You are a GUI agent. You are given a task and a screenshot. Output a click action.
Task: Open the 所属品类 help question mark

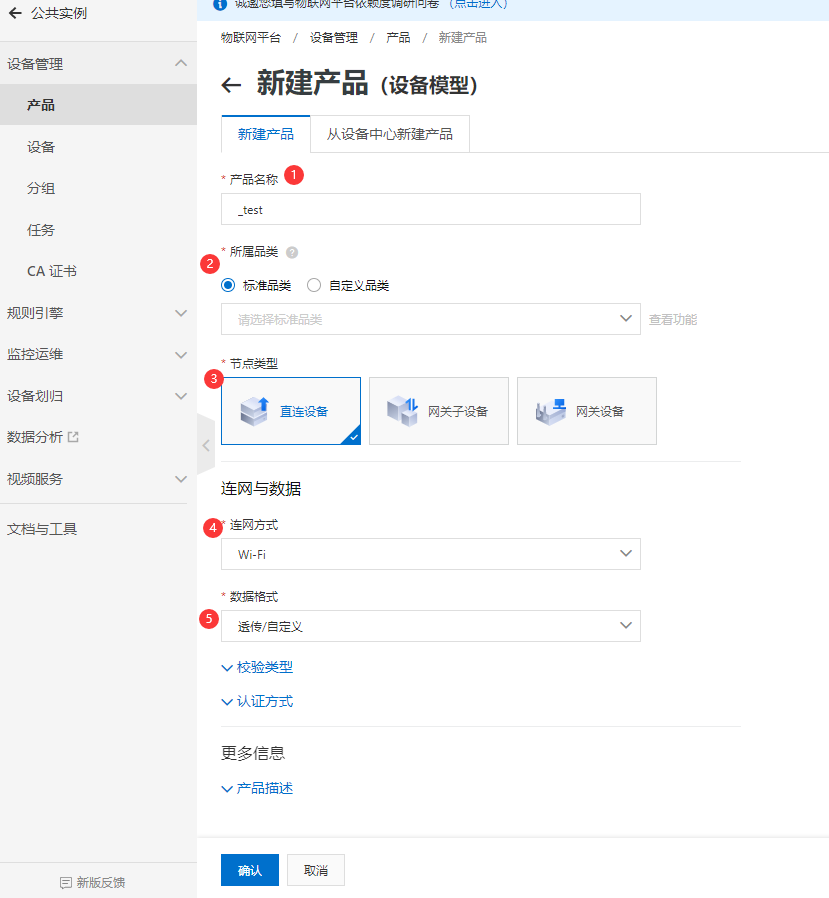pyautogui.click(x=293, y=251)
